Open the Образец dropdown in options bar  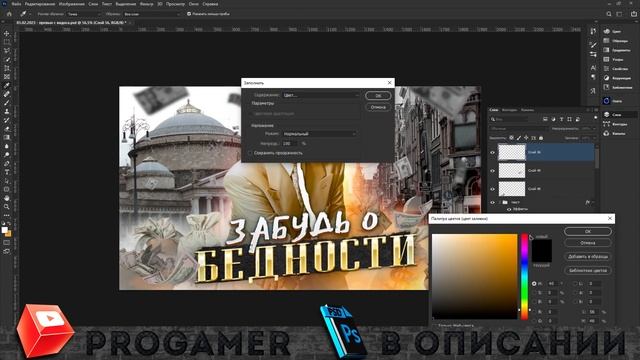152,14
